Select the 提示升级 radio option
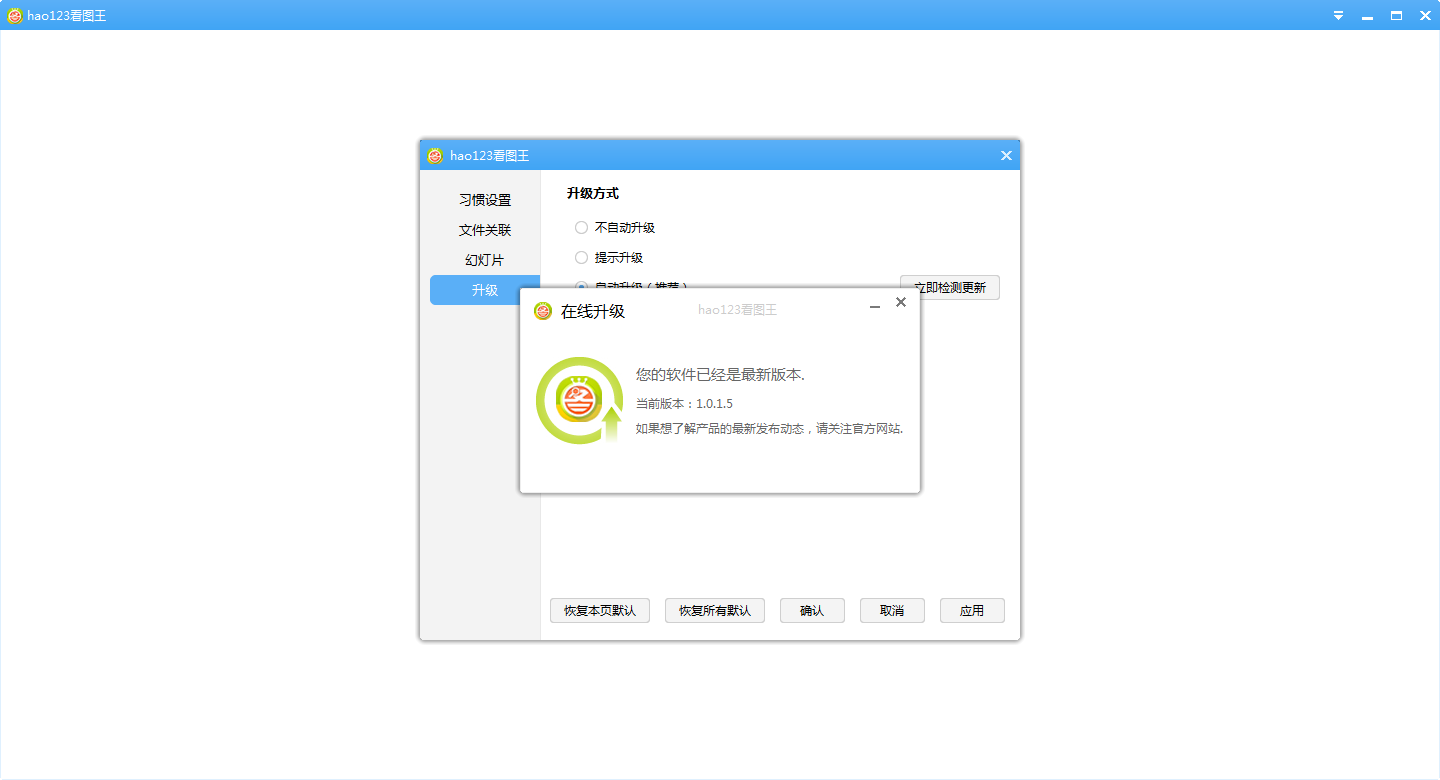 tap(581, 257)
